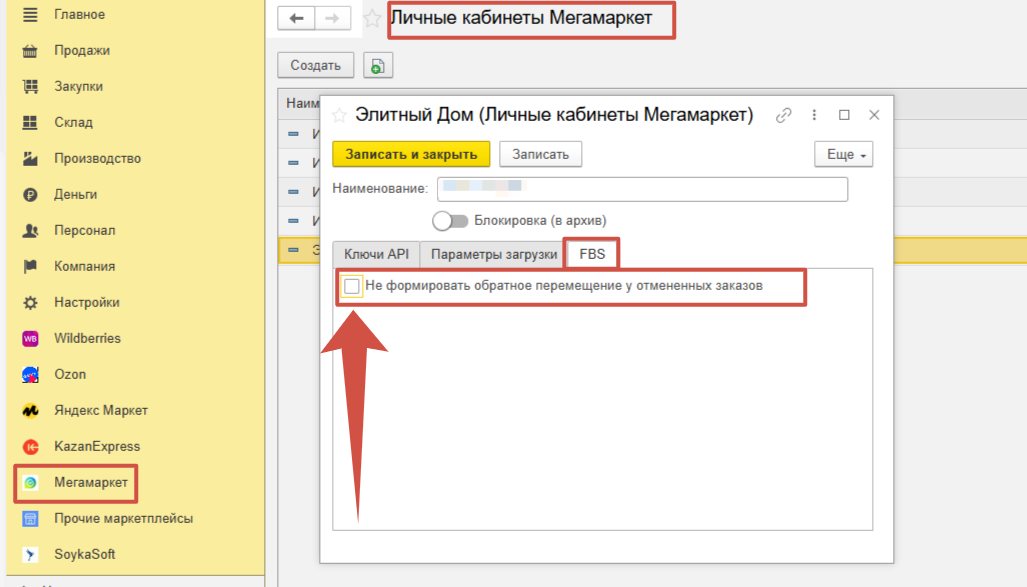Go to Склад section
This screenshot has width=1027, height=587.
point(73,123)
